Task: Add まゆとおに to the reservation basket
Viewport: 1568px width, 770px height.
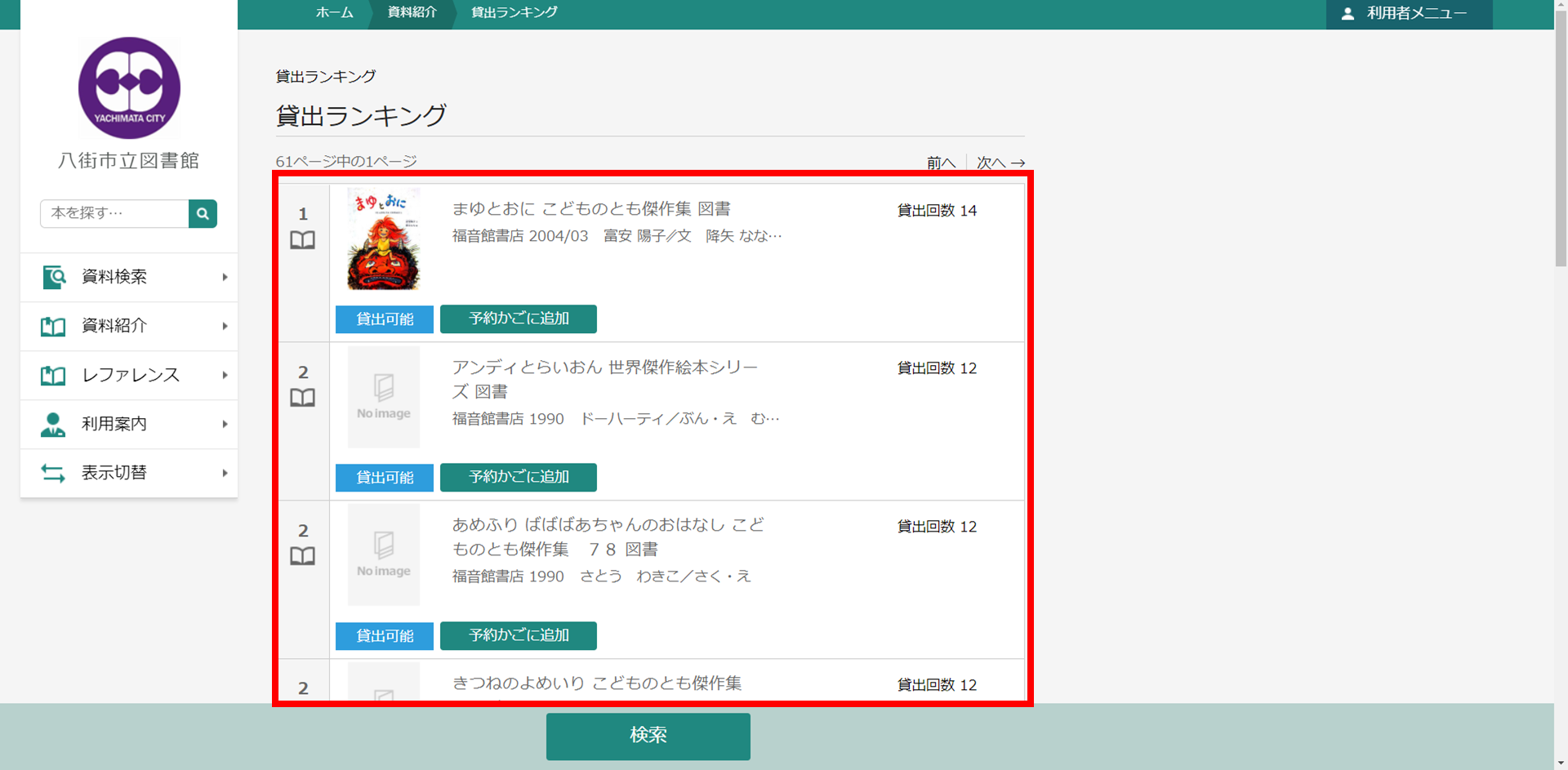Action: tap(518, 319)
